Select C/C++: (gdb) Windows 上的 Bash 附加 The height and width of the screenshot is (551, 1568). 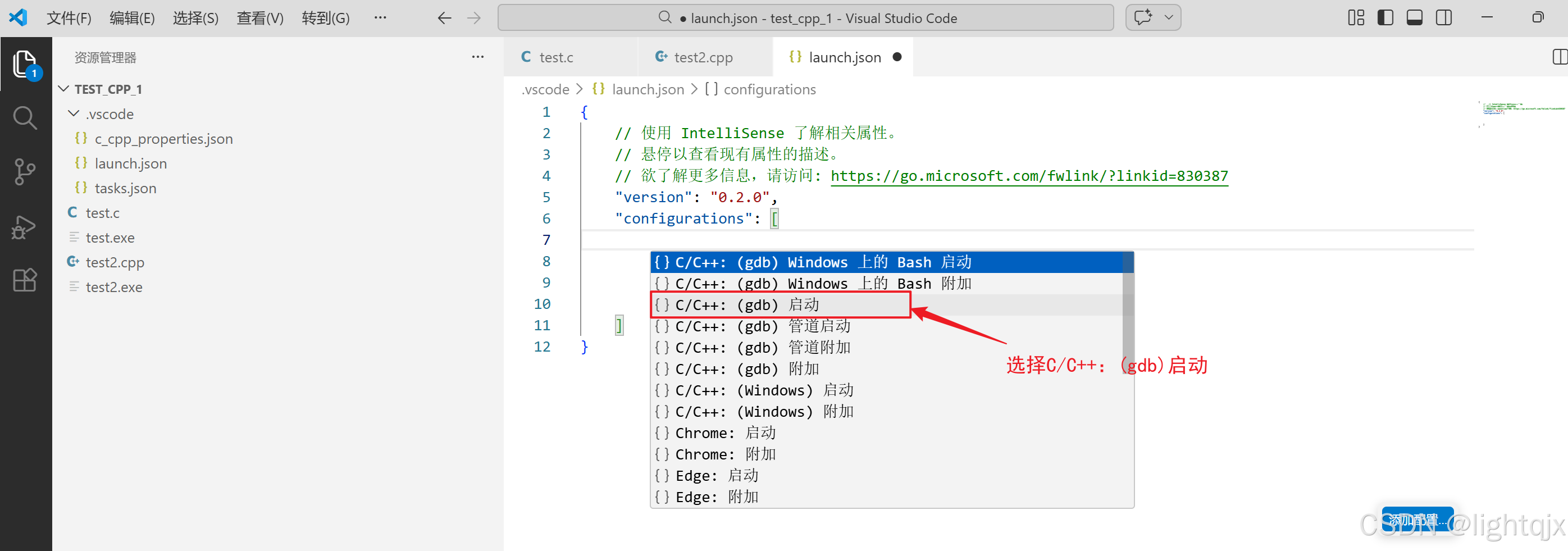click(x=887, y=284)
